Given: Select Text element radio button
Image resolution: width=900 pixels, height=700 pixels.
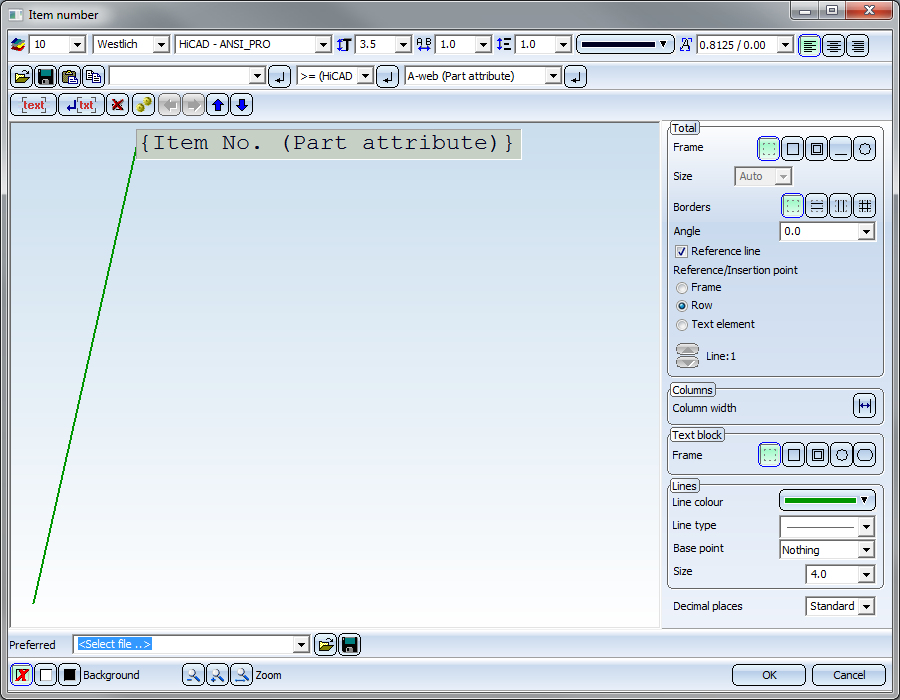Looking at the screenshot, I should (x=682, y=325).
